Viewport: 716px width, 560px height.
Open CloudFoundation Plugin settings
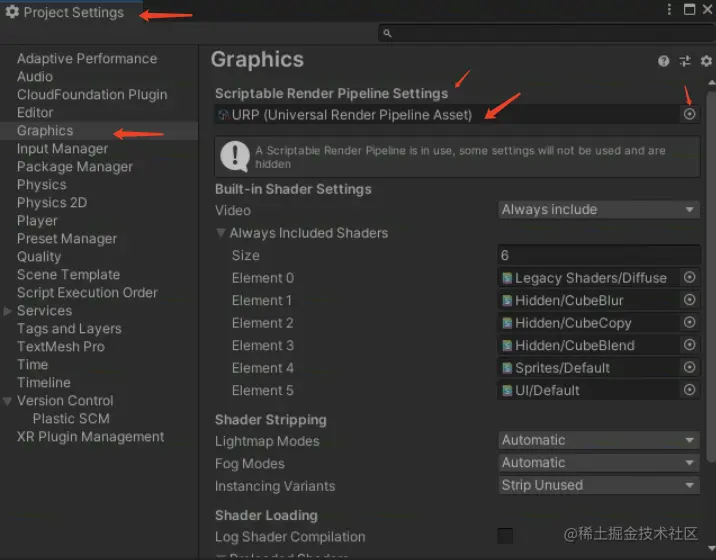[92, 95]
